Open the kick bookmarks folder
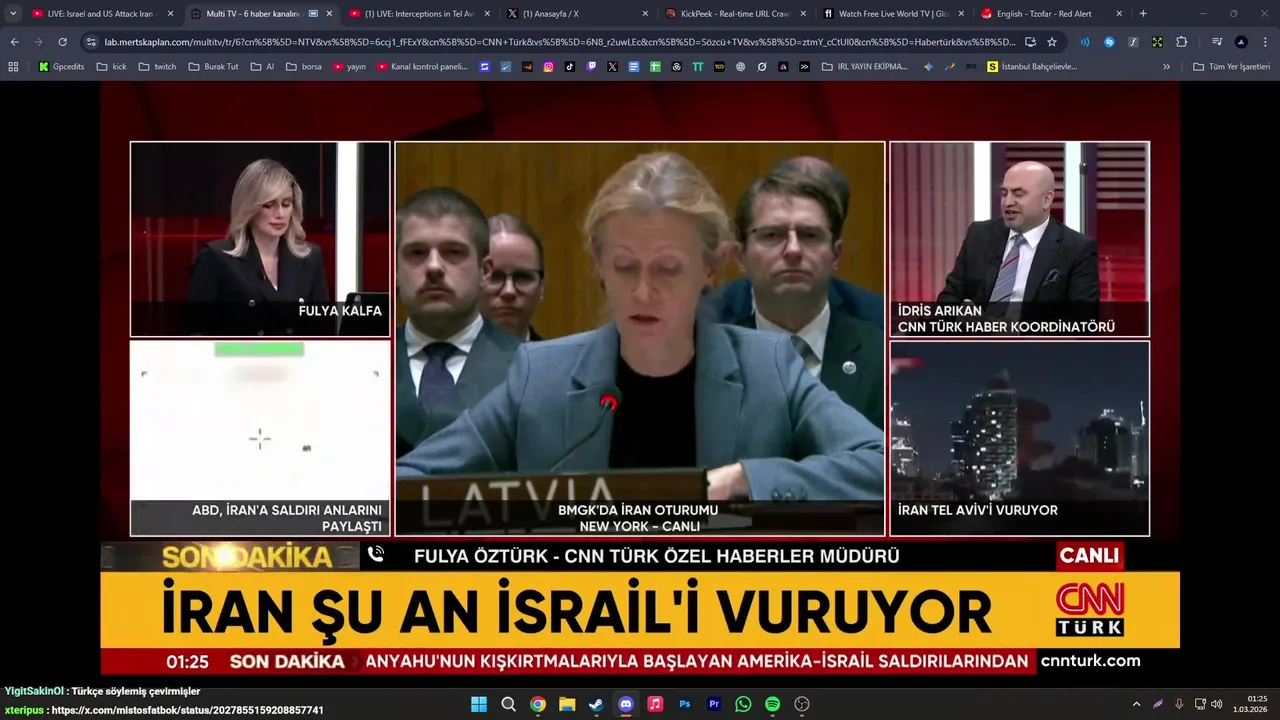This screenshot has height=720, width=1280. [111, 67]
